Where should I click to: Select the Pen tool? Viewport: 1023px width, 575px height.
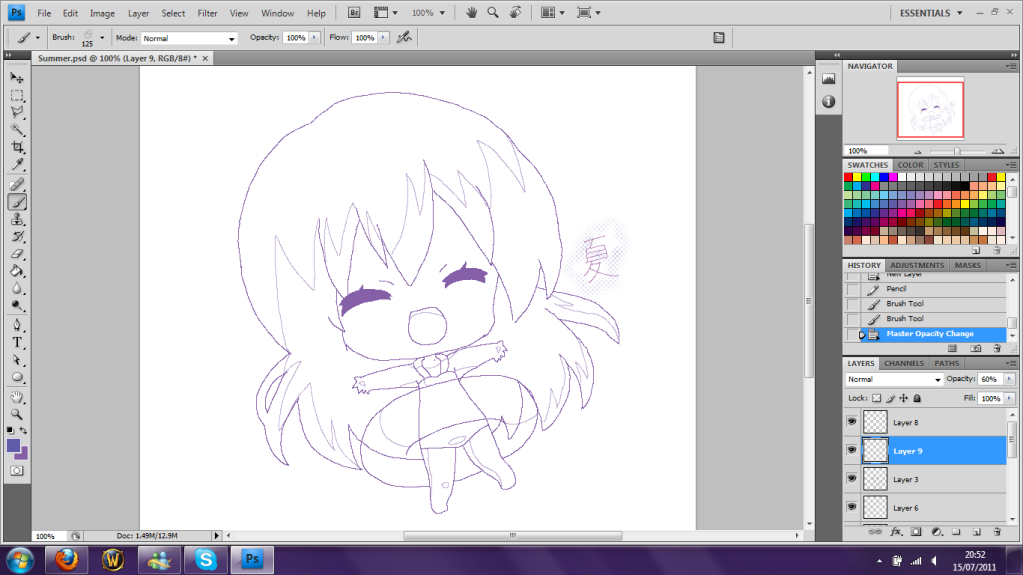click(17, 325)
